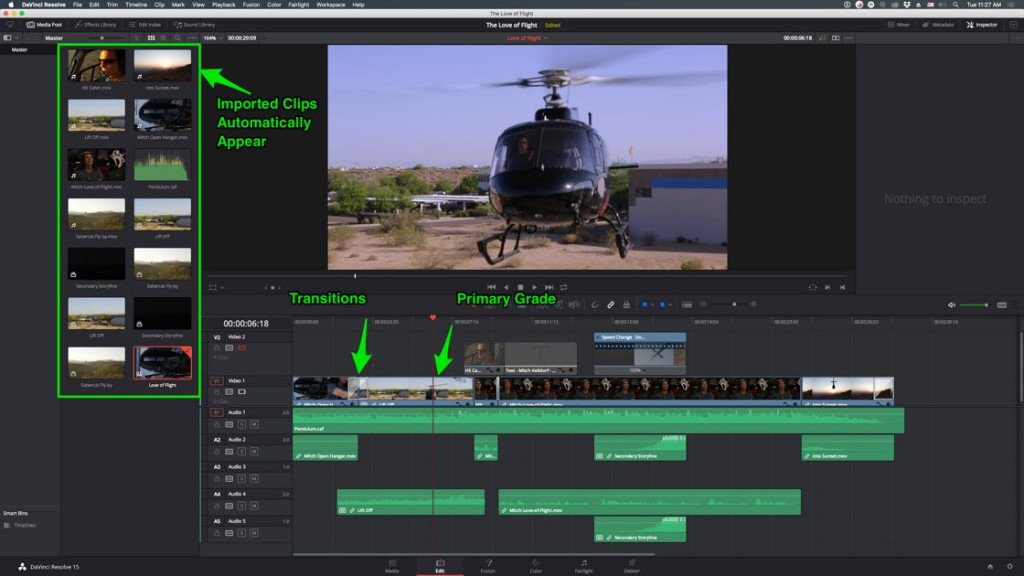Image resolution: width=1024 pixels, height=576 pixels.
Task: Open viewer zoom percentage dropdown
Action: [x=212, y=38]
